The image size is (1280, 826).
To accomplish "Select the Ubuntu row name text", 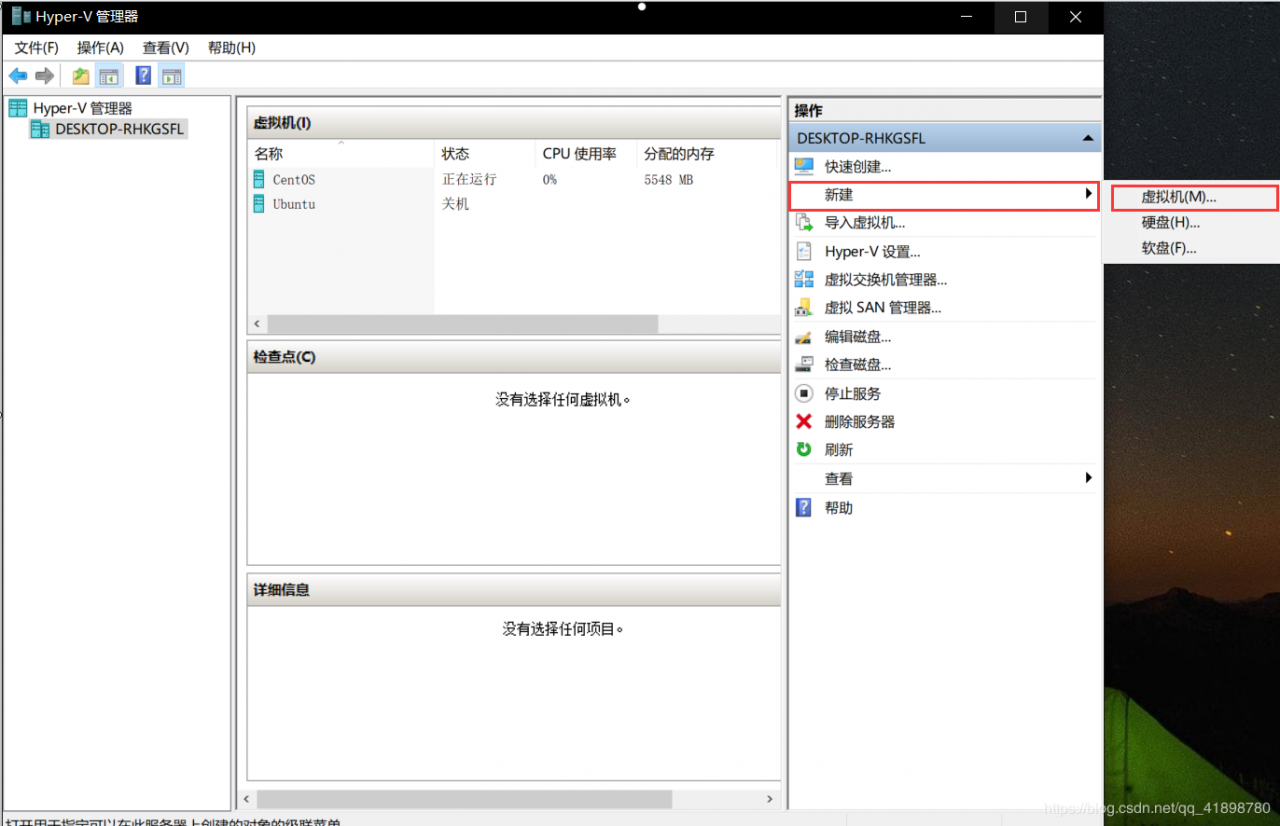I will click(x=294, y=204).
